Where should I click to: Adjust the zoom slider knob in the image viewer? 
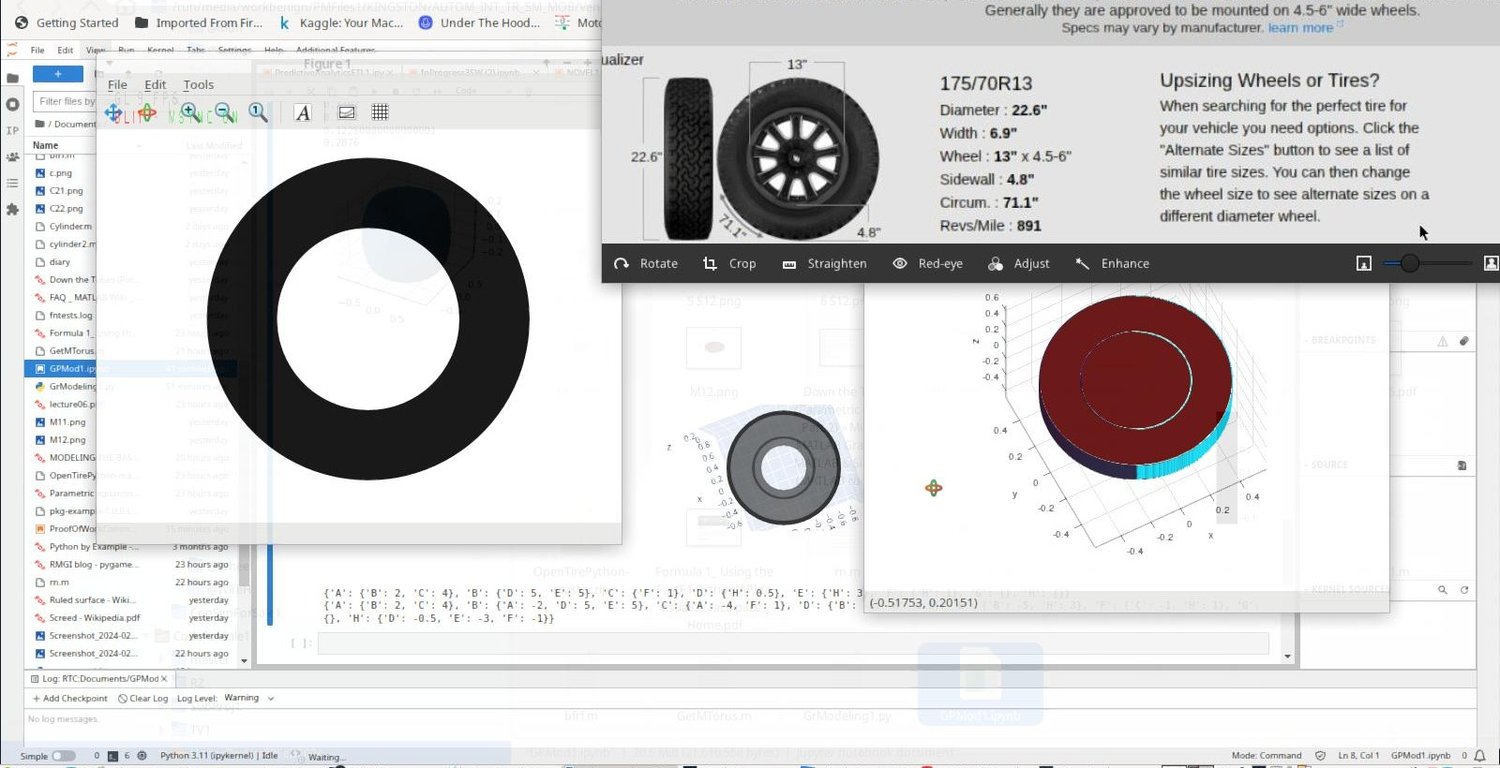[x=1409, y=263]
